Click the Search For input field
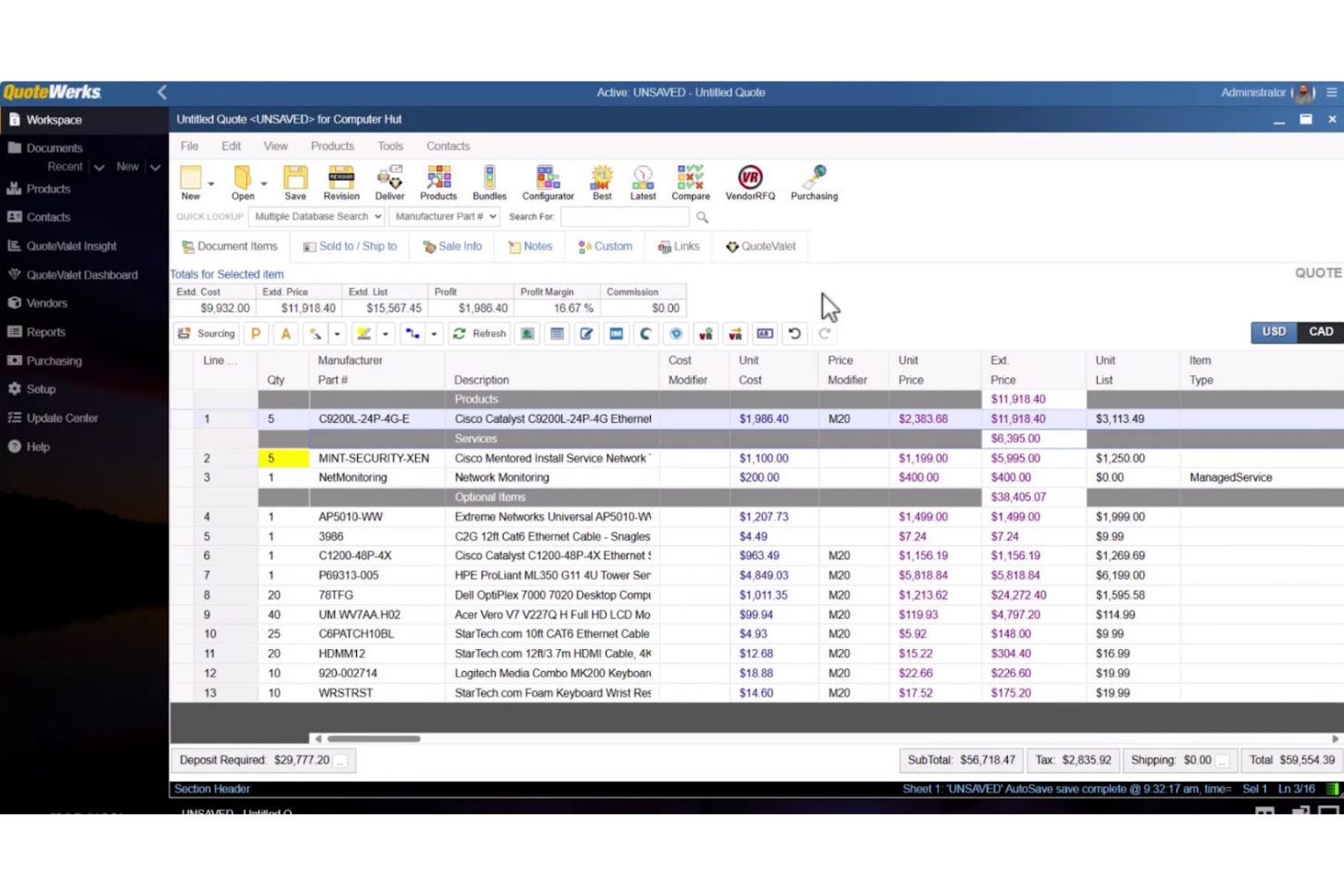 [624, 216]
